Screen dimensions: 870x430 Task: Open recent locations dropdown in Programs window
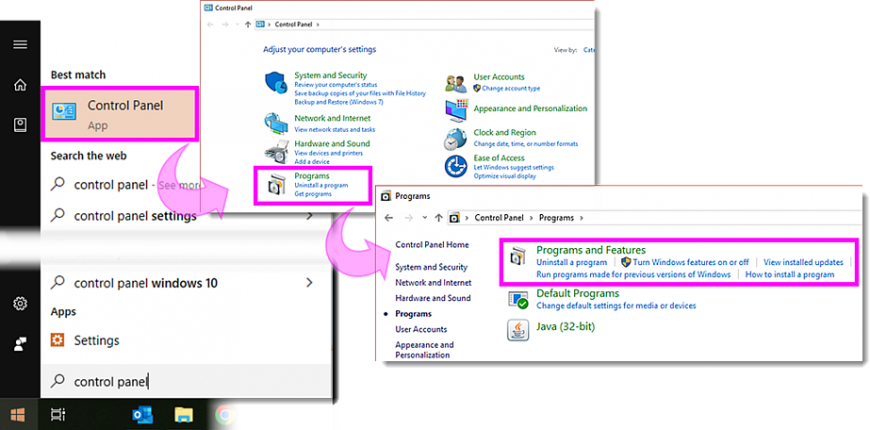pyautogui.click(x=424, y=218)
